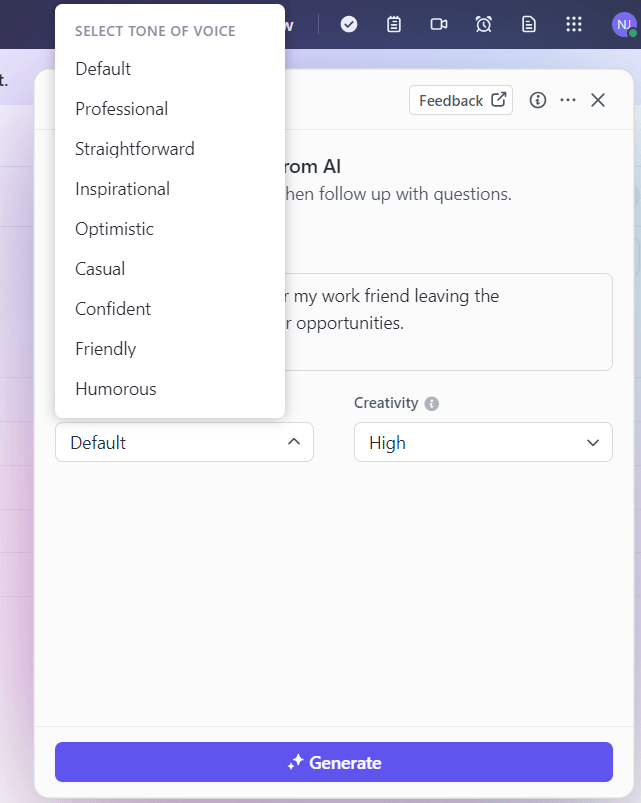Click the Generate button
The width and height of the screenshot is (641, 803).
pyautogui.click(x=334, y=762)
